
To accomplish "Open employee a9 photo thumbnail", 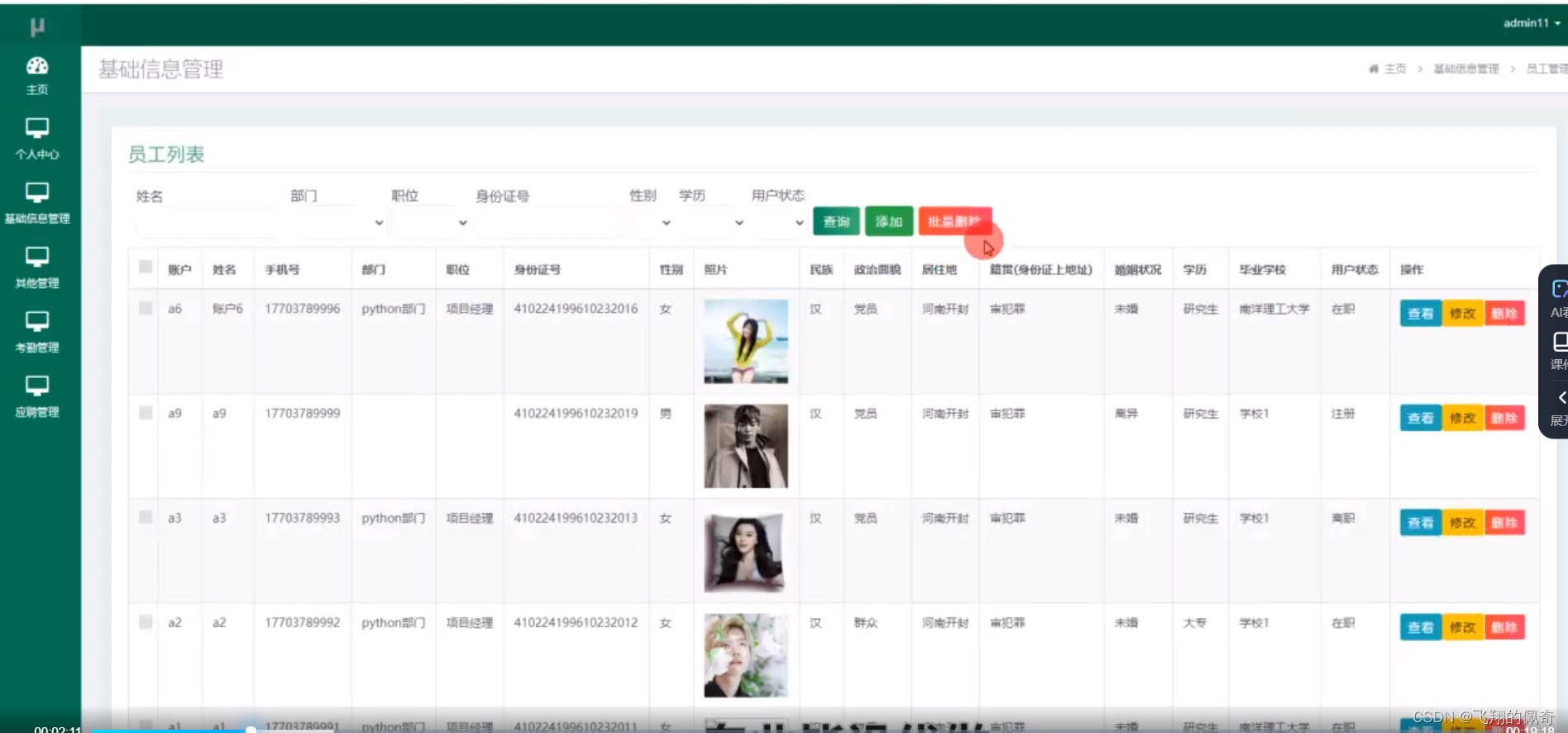I will point(746,446).
